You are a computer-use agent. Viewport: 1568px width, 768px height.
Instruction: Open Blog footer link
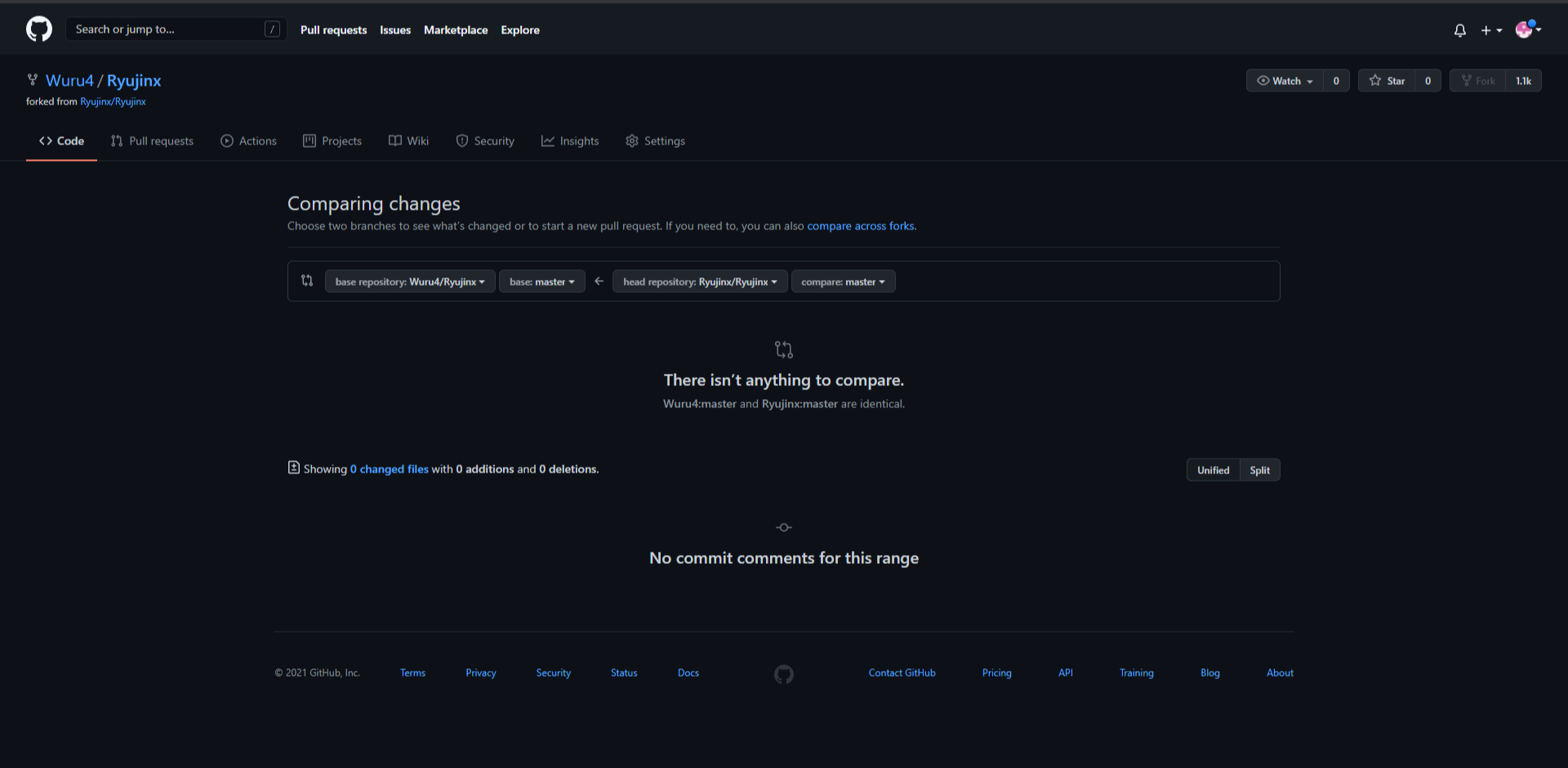1210,673
